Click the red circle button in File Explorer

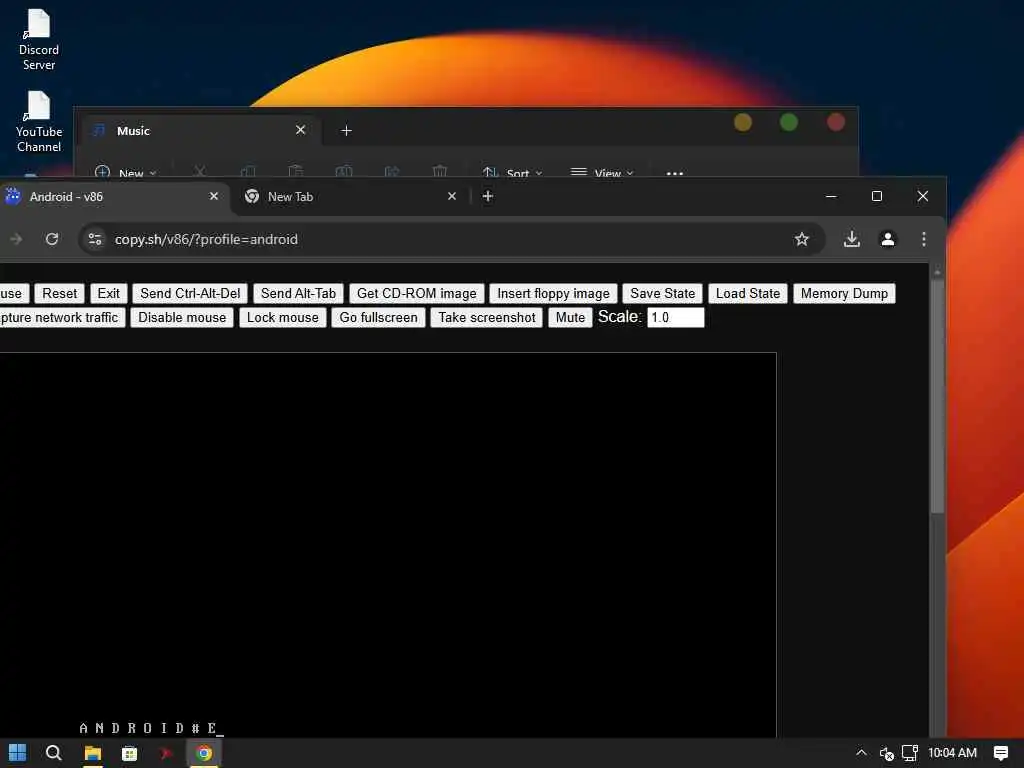coord(836,122)
